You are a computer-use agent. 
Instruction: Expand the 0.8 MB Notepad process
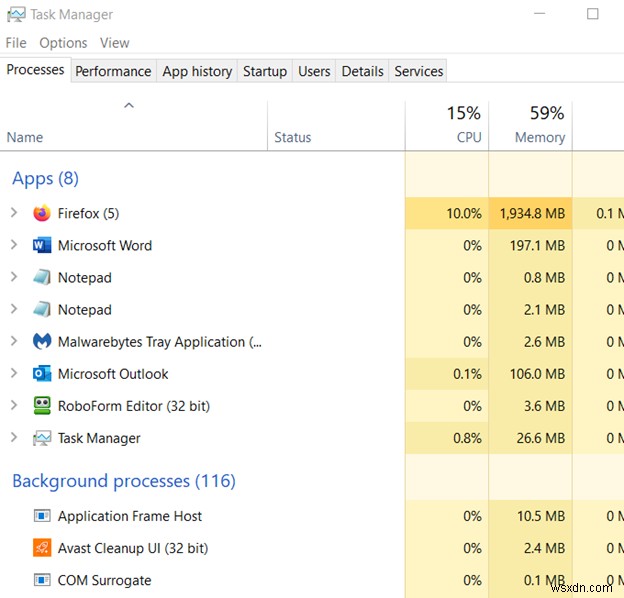(14, 277)
